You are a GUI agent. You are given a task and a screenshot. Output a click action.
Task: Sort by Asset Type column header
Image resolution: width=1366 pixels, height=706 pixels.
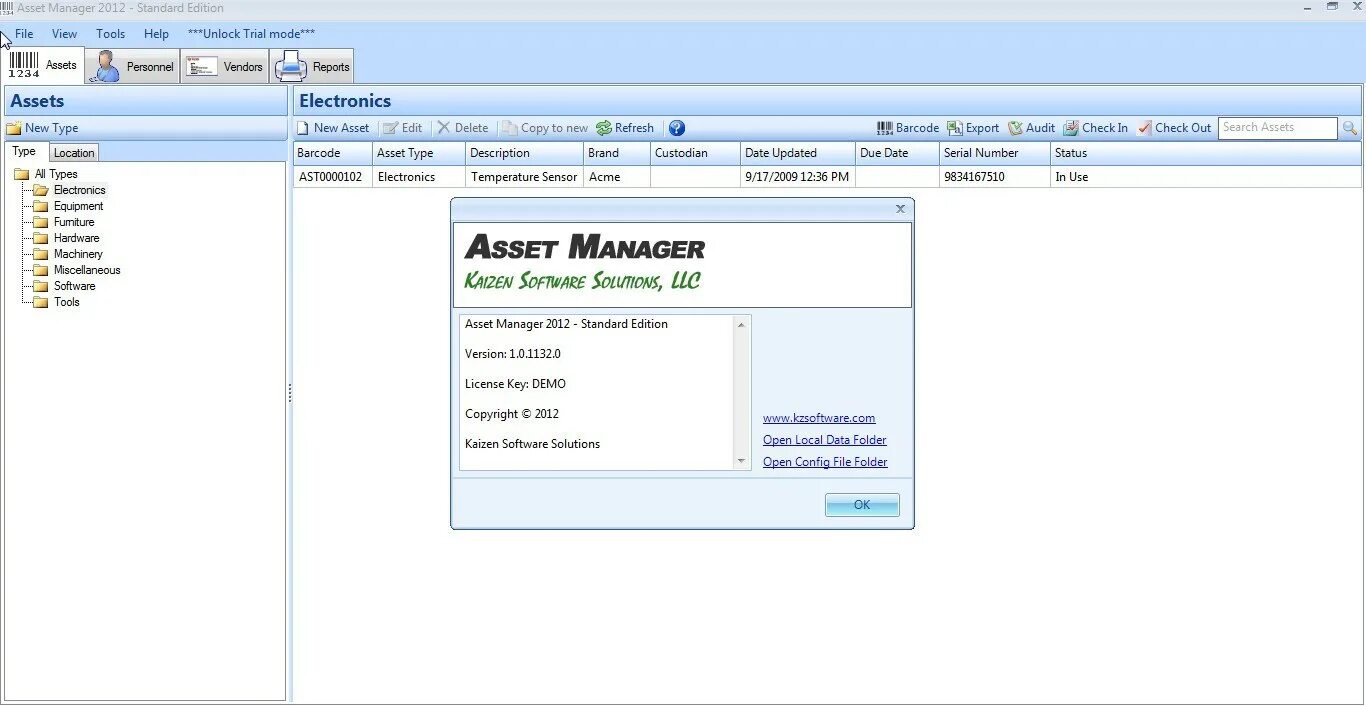point(419,153)
